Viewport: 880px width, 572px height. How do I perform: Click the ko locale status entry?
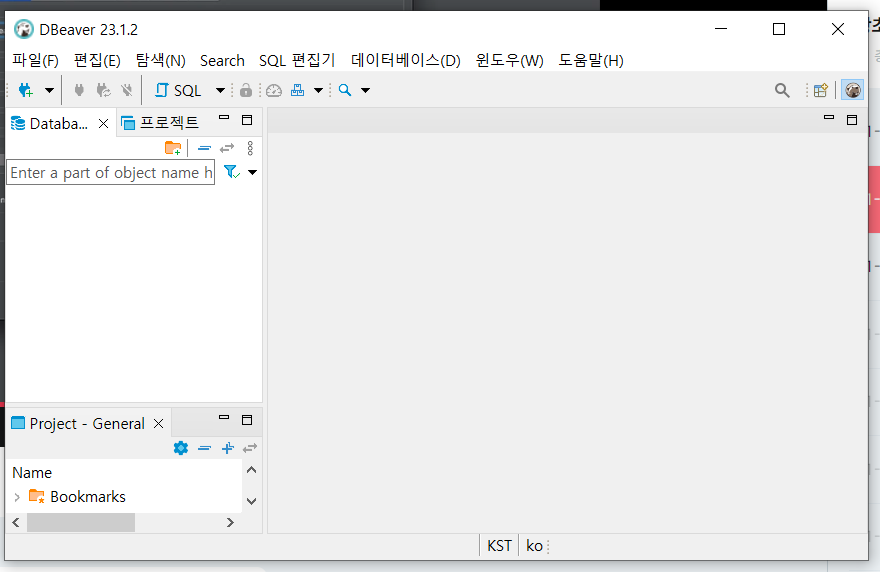pyautogui.click(x=534, y=546)
